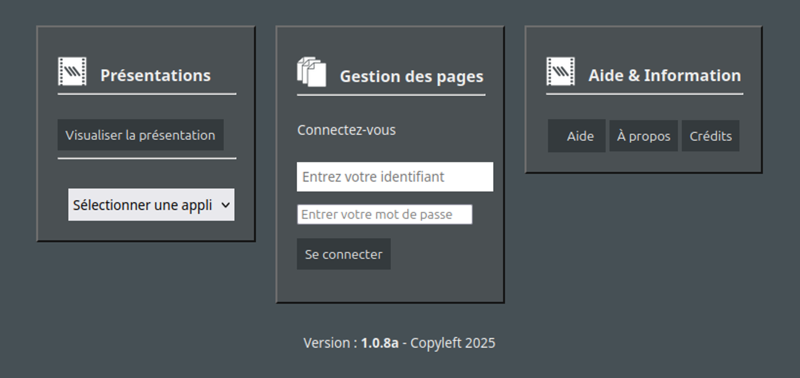Click the stacked pages icon beside Gestion des pages
Image resolution: width=800 pixels, height=378 pixels.
[x=311, y=72]
